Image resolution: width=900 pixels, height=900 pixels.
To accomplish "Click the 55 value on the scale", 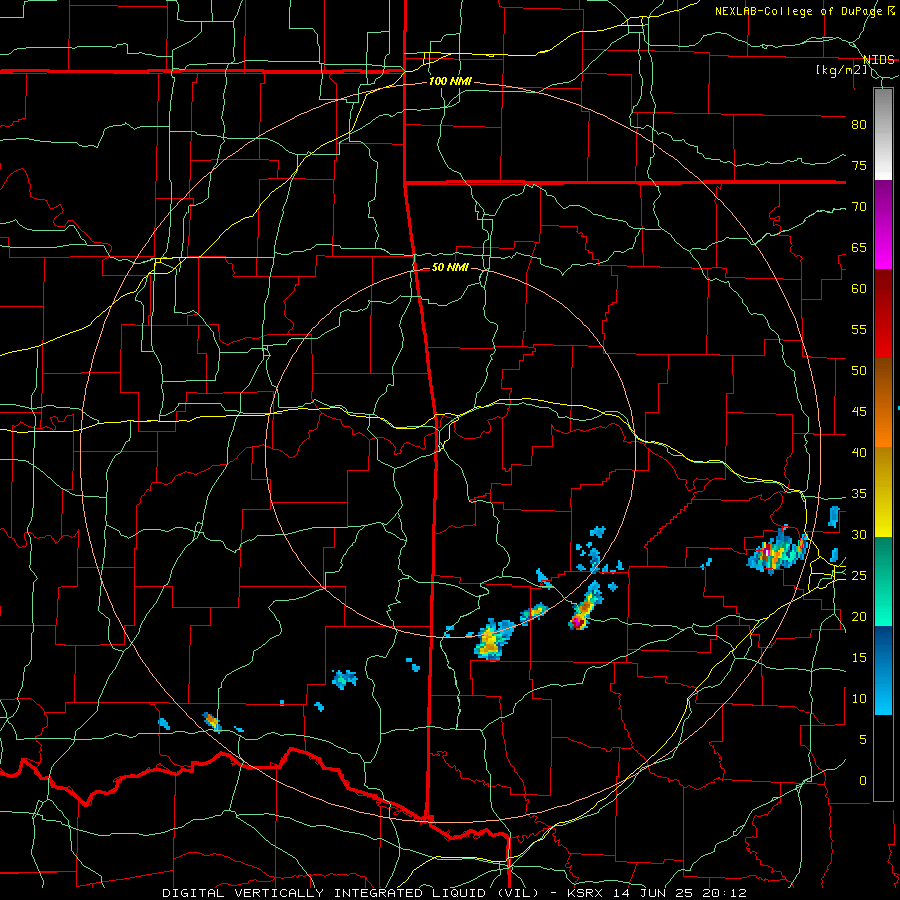I will pos(859,329).
